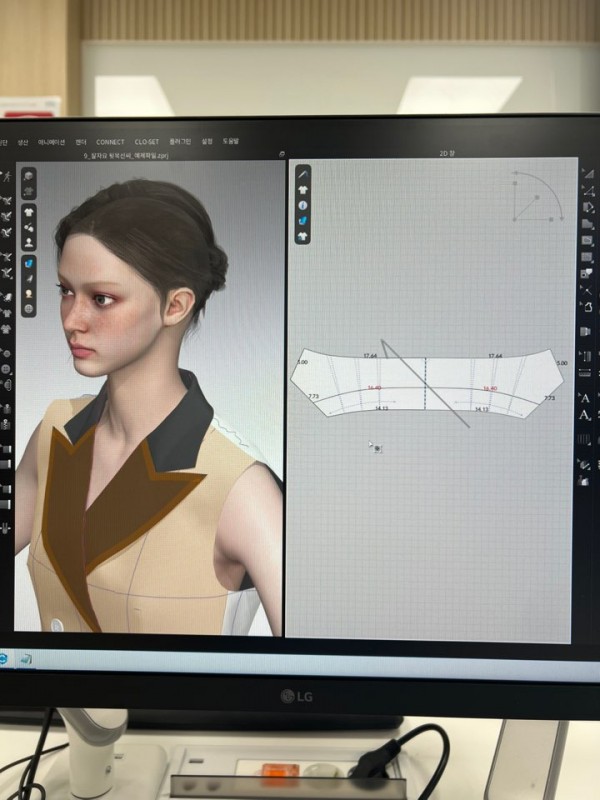Click the pen icon in 2D window toolbar
The width and height of the screenshot is (600, 800).
click(303, 172)
